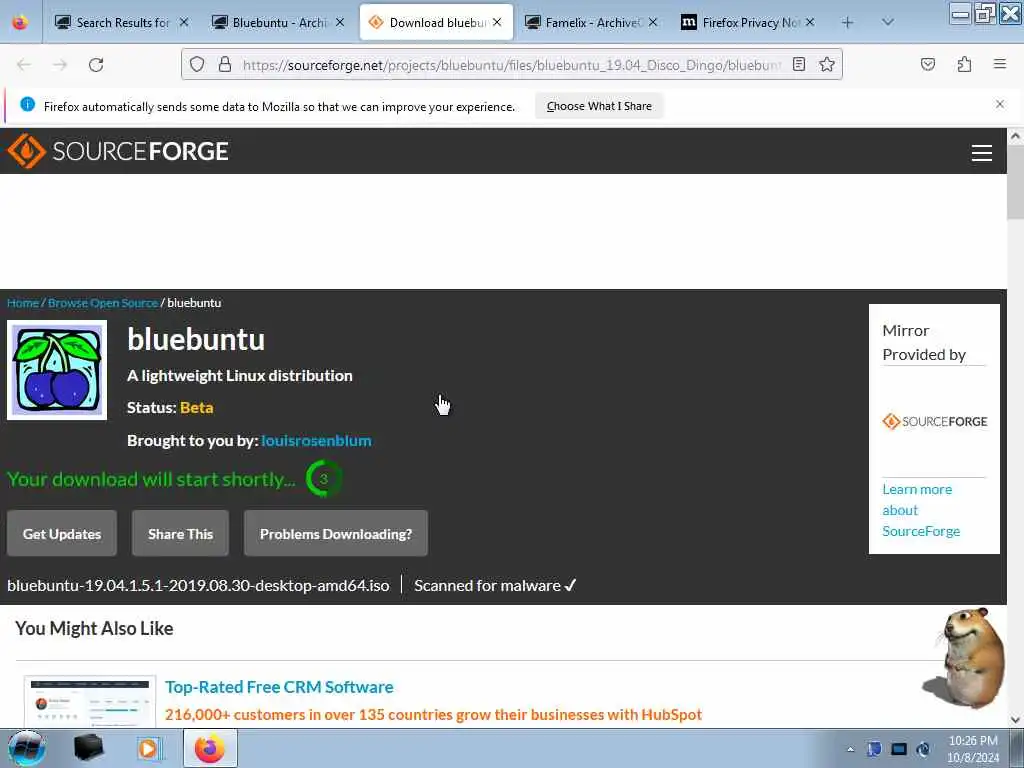This screenshot has height=768, width=1024.
Task: Open Top-Rated Free CRM Software link
Action: pos(279,687)
